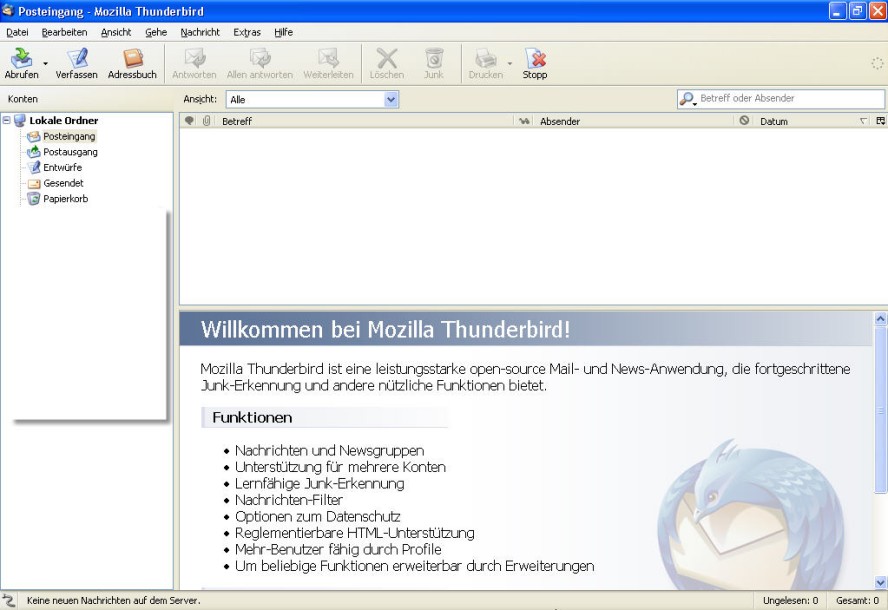Click the preview pane vertical scrollbar thumb
Screen dimensions: 888x610
[x=880, y=410]
